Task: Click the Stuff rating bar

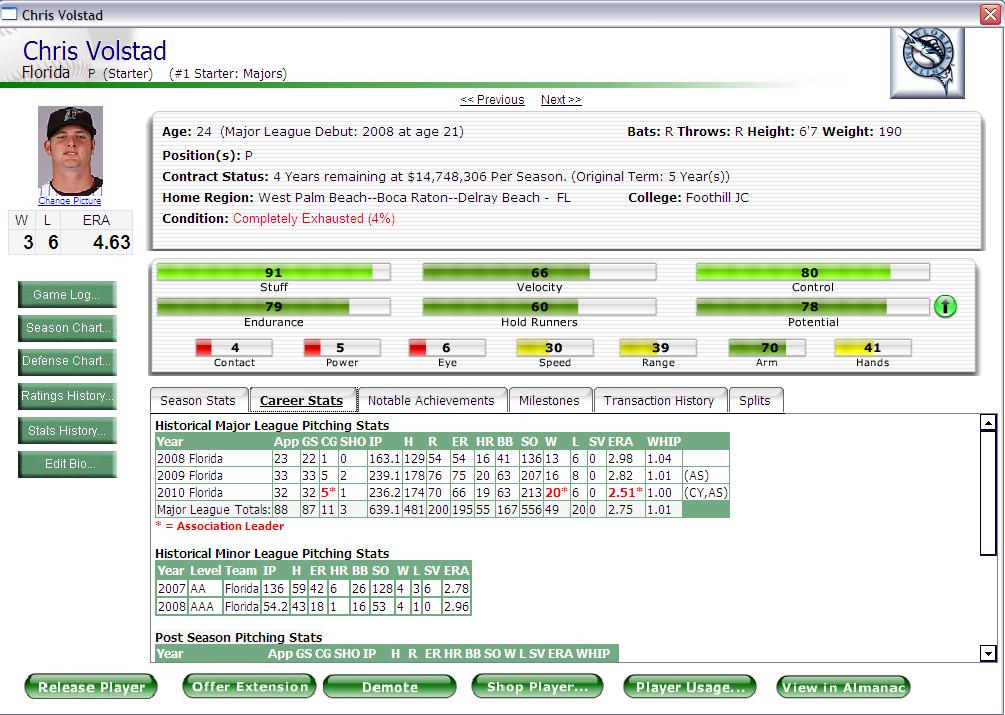Action: 274,272
